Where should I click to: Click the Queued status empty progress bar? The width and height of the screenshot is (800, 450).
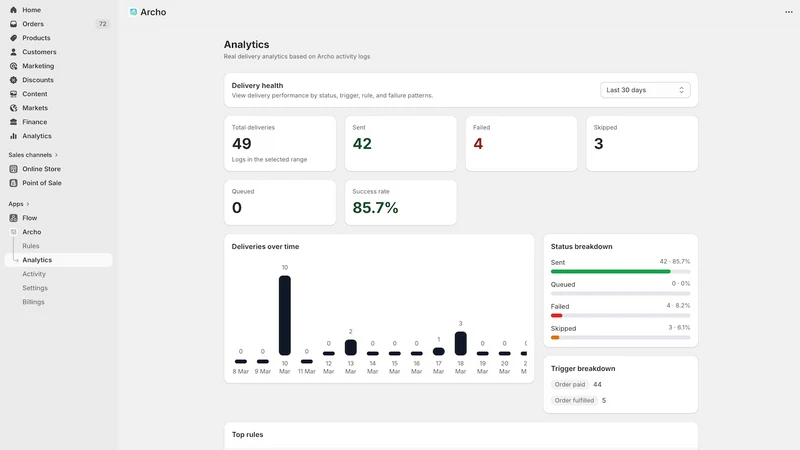(620, 293)
